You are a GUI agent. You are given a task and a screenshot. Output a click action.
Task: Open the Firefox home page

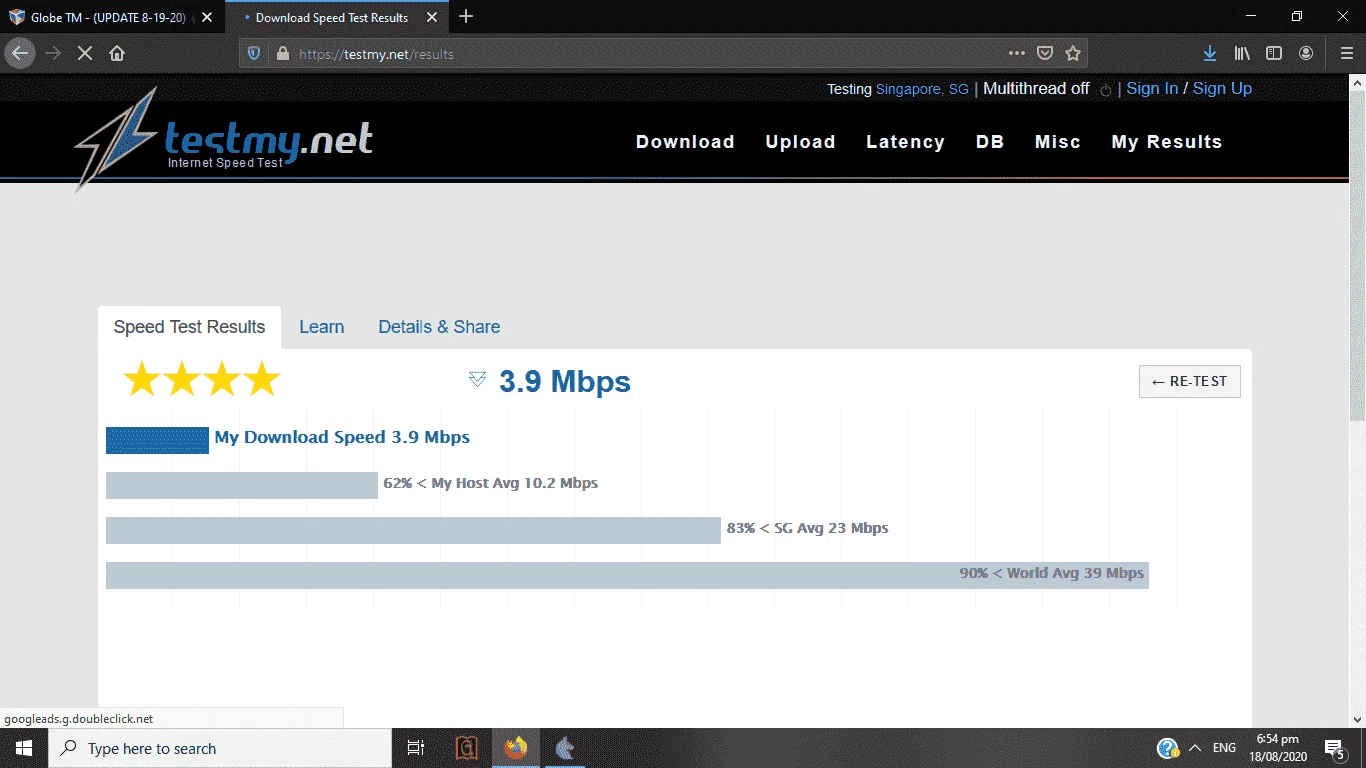(117, 53)
